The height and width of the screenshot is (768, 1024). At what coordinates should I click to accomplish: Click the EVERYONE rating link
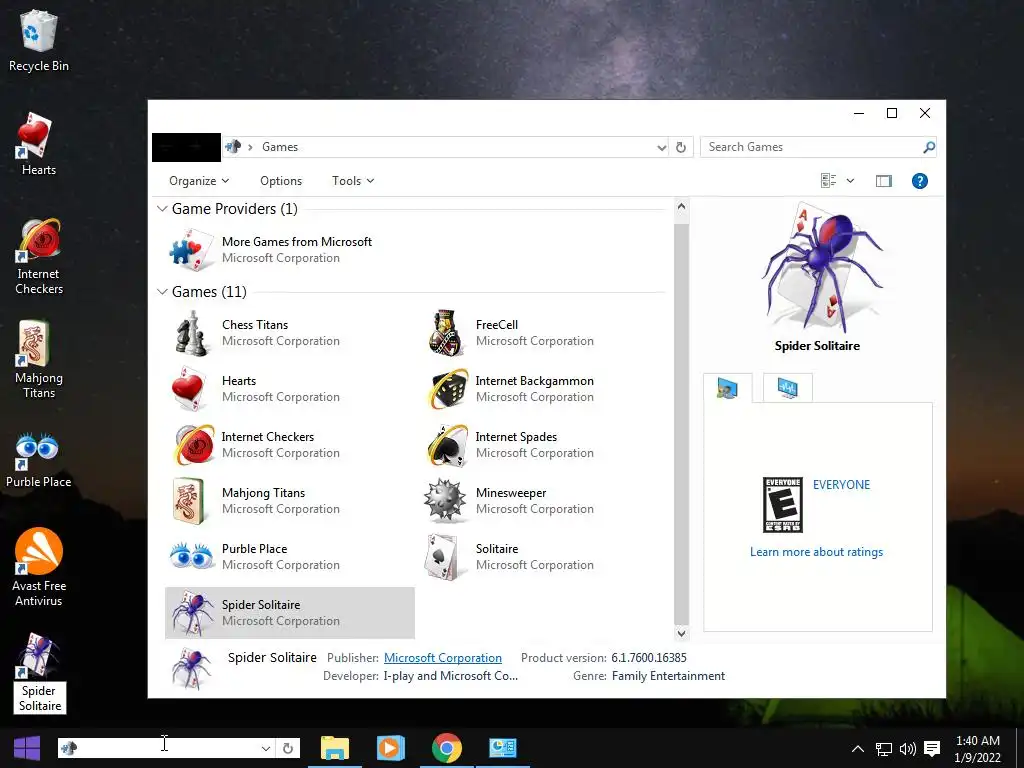pos(841,485)
